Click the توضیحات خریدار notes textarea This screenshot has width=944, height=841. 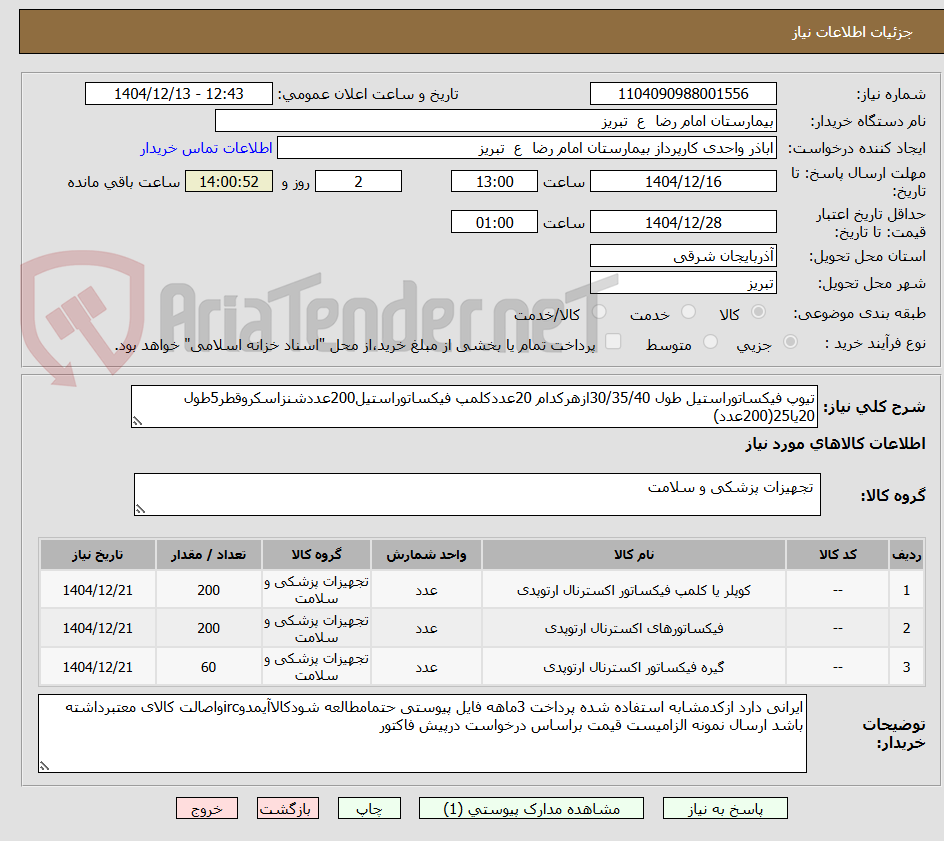tap(422, 733)
